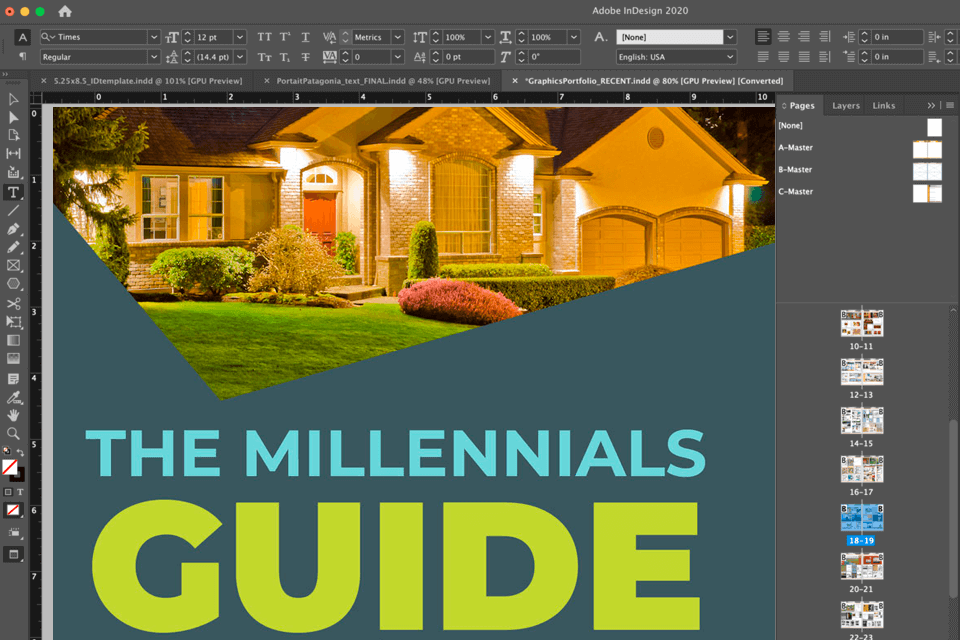Toggle Strikethrough formatting

306,57
